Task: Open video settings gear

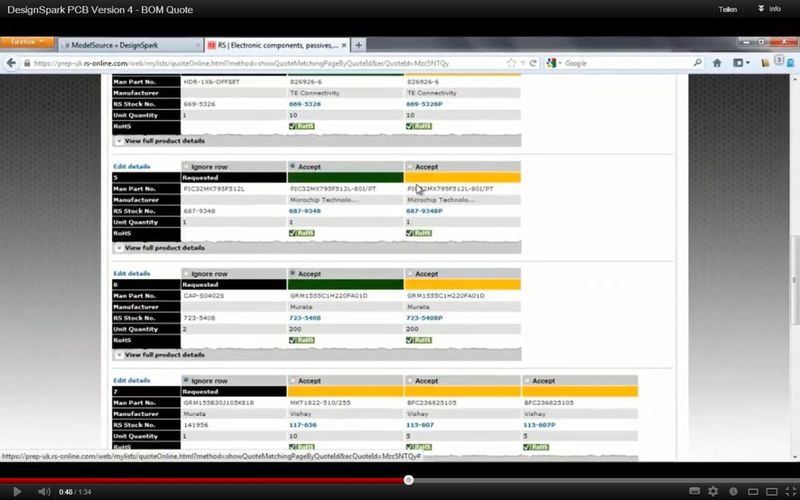Action: 713,491
